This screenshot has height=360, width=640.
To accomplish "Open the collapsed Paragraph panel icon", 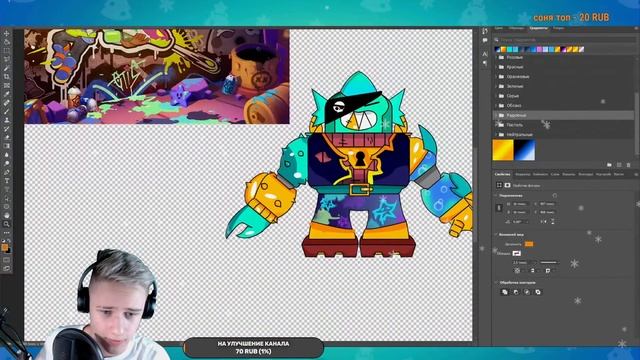I will coord(485,63).
